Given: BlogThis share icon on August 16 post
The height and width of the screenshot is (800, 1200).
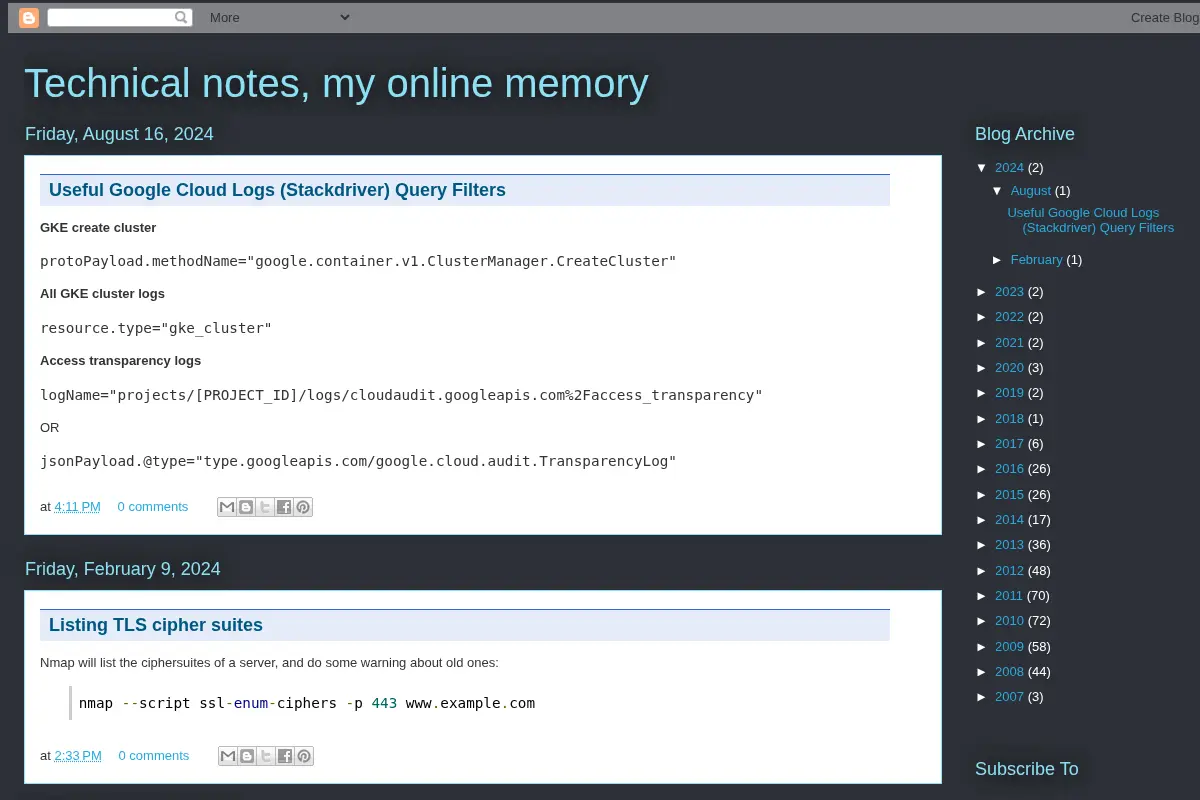Looking at the screenshot, I should [246, 507].
